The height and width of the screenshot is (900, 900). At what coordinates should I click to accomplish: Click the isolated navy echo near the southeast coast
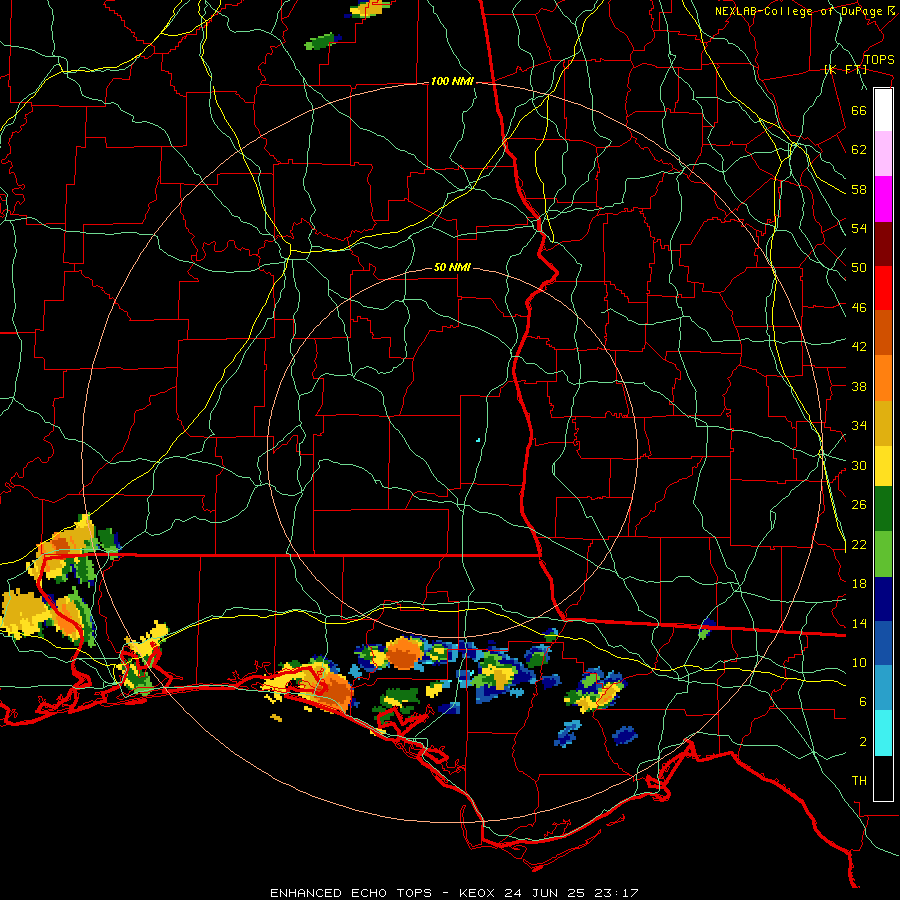point(624,734)
